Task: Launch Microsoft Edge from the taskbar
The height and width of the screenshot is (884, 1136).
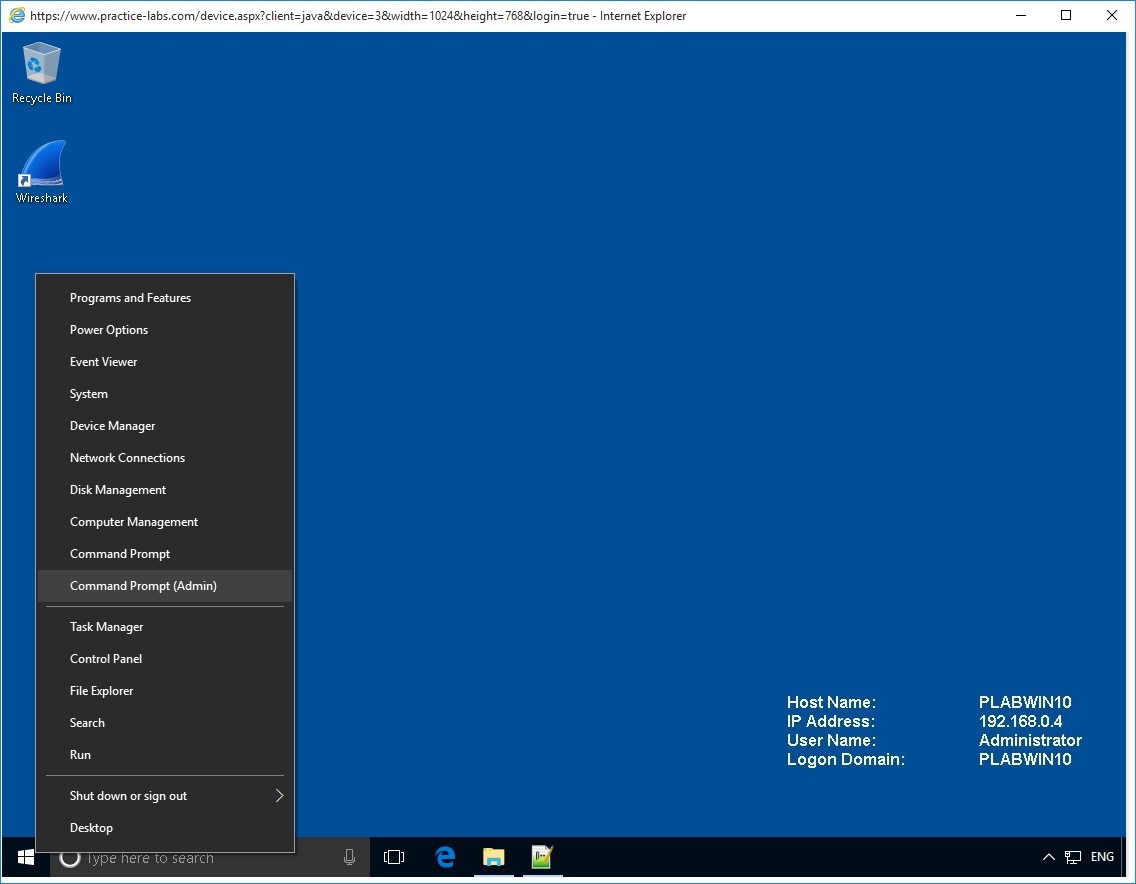Action: [x=445, y=857]
